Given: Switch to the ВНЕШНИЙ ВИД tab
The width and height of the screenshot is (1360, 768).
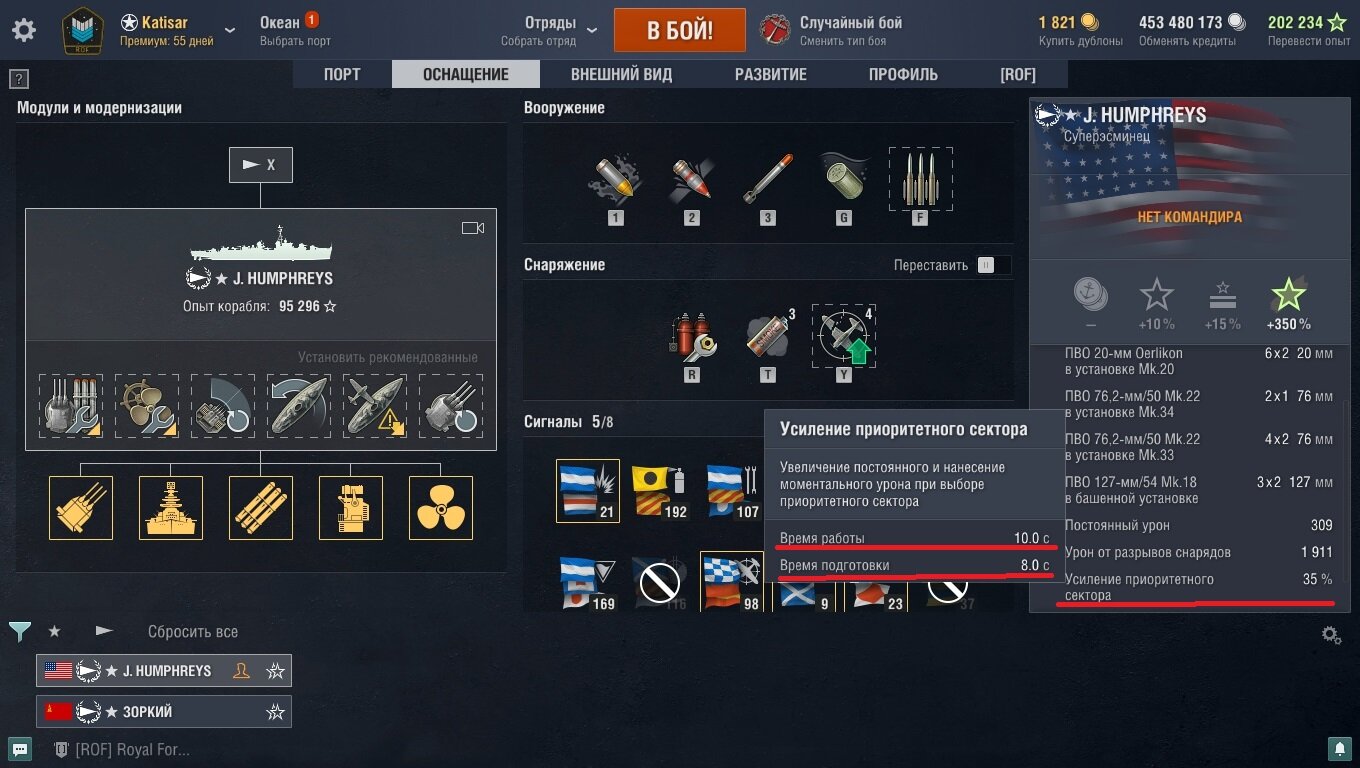Looking at the screenshot, I should pyautogui.click(x=621, y=74).
